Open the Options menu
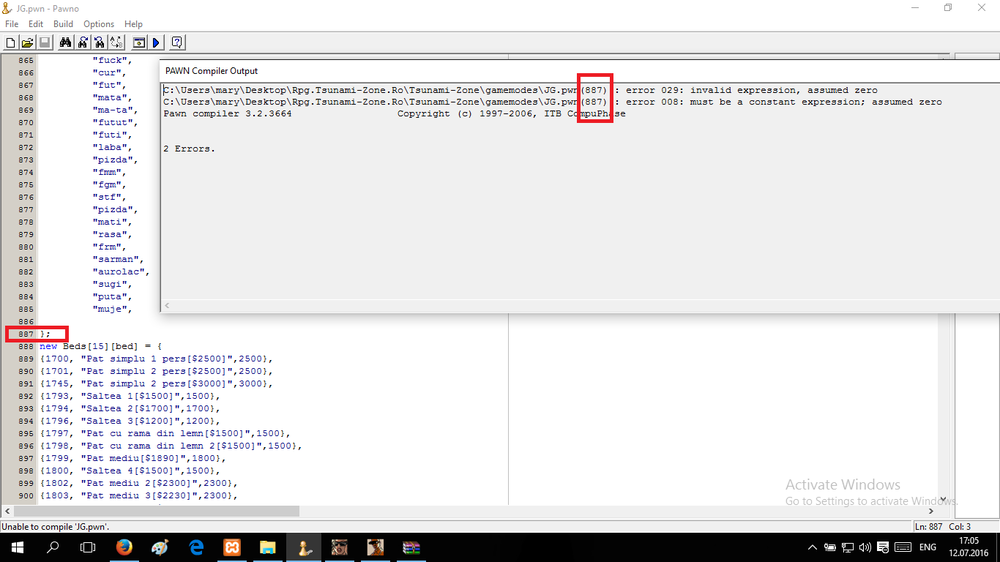This screenshot has height=562, width=1000. pos(99,24)
